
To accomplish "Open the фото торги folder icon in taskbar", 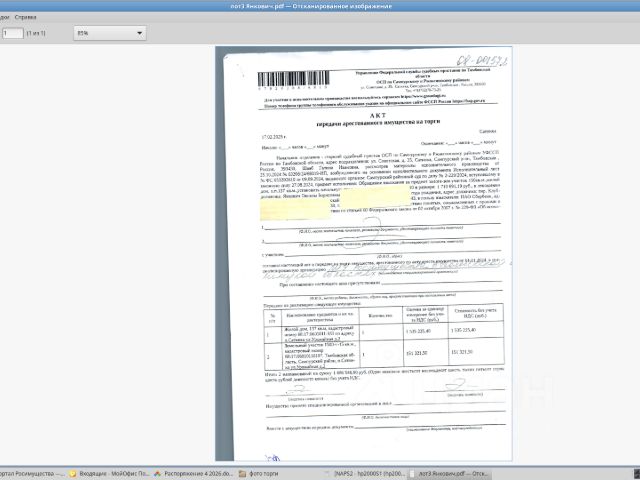I will 242,473.
